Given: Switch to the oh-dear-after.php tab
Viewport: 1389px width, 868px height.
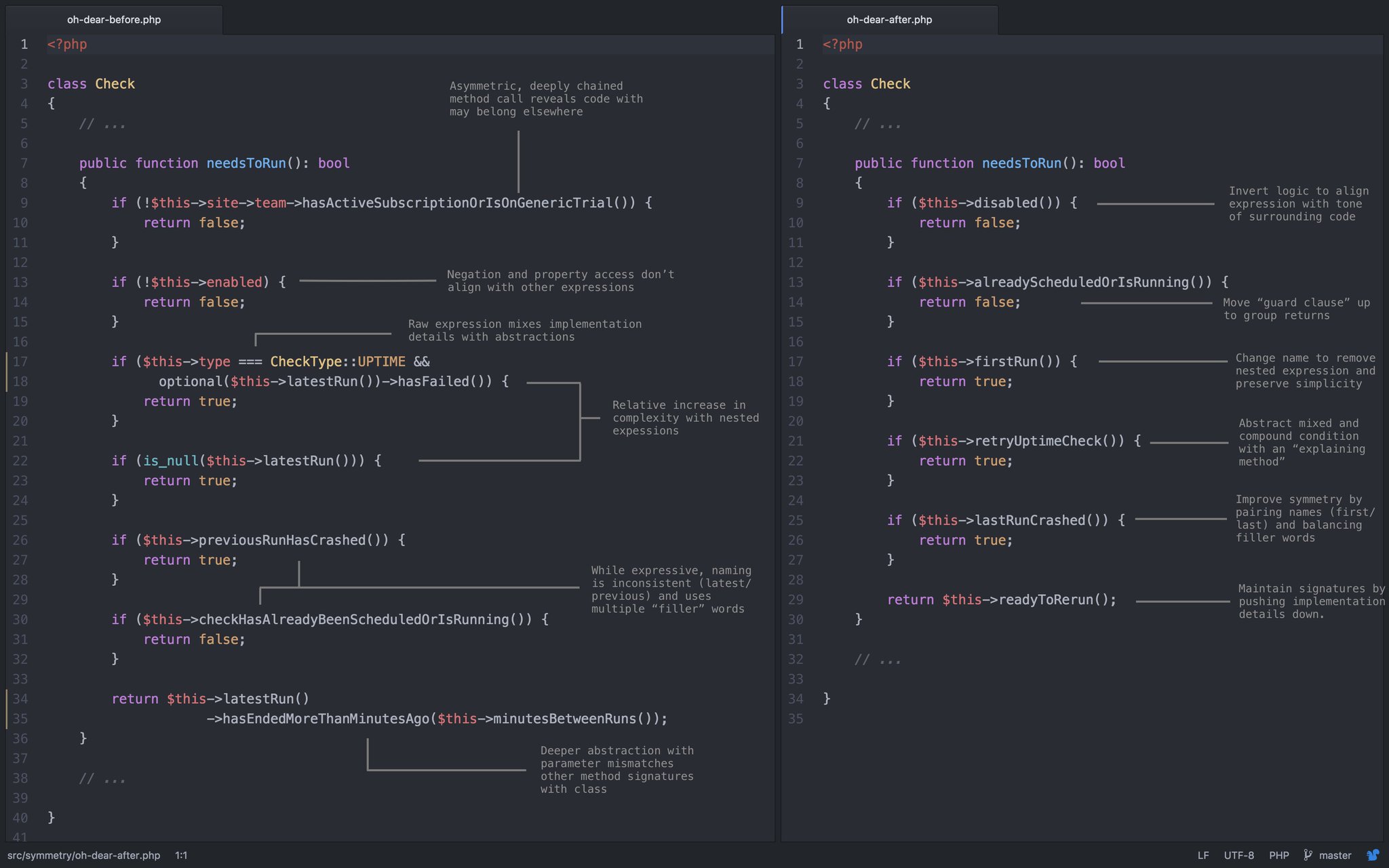Looking at the screenshot, I should pyautogui.click(x=888, y=20).
